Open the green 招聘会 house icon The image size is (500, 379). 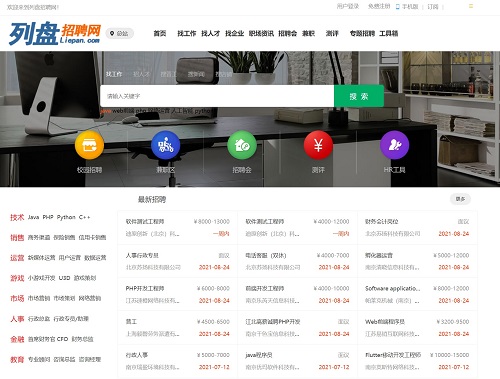click(242, 145)
